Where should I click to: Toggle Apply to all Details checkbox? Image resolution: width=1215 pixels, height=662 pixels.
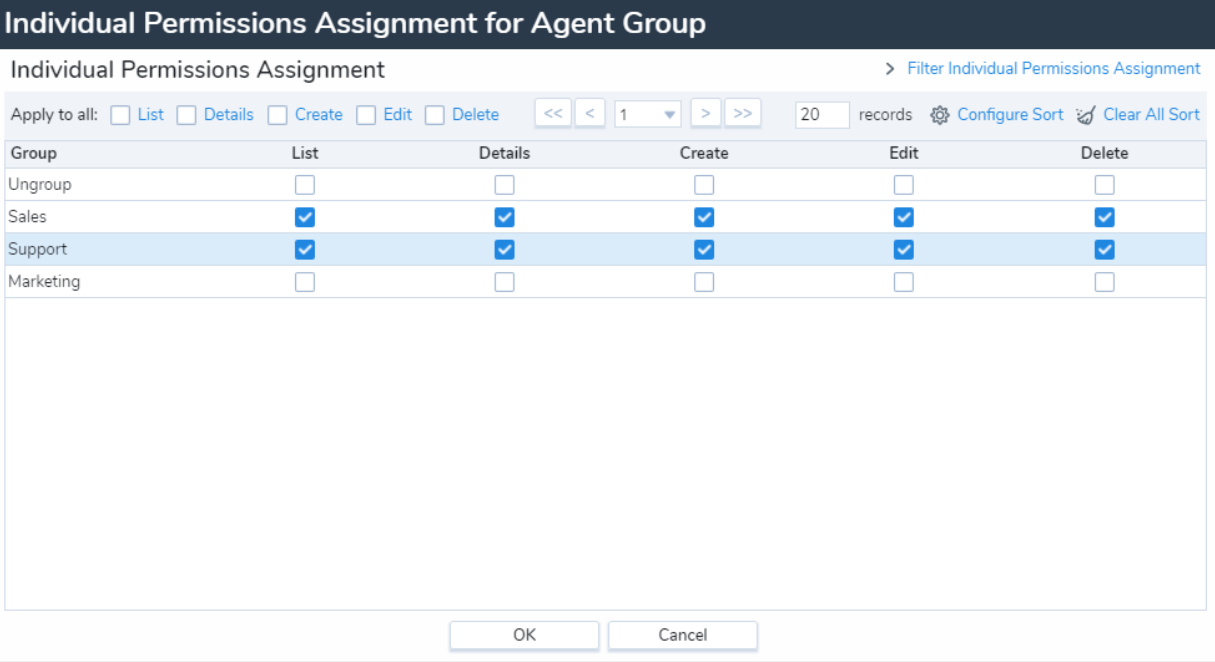[187, 115]
